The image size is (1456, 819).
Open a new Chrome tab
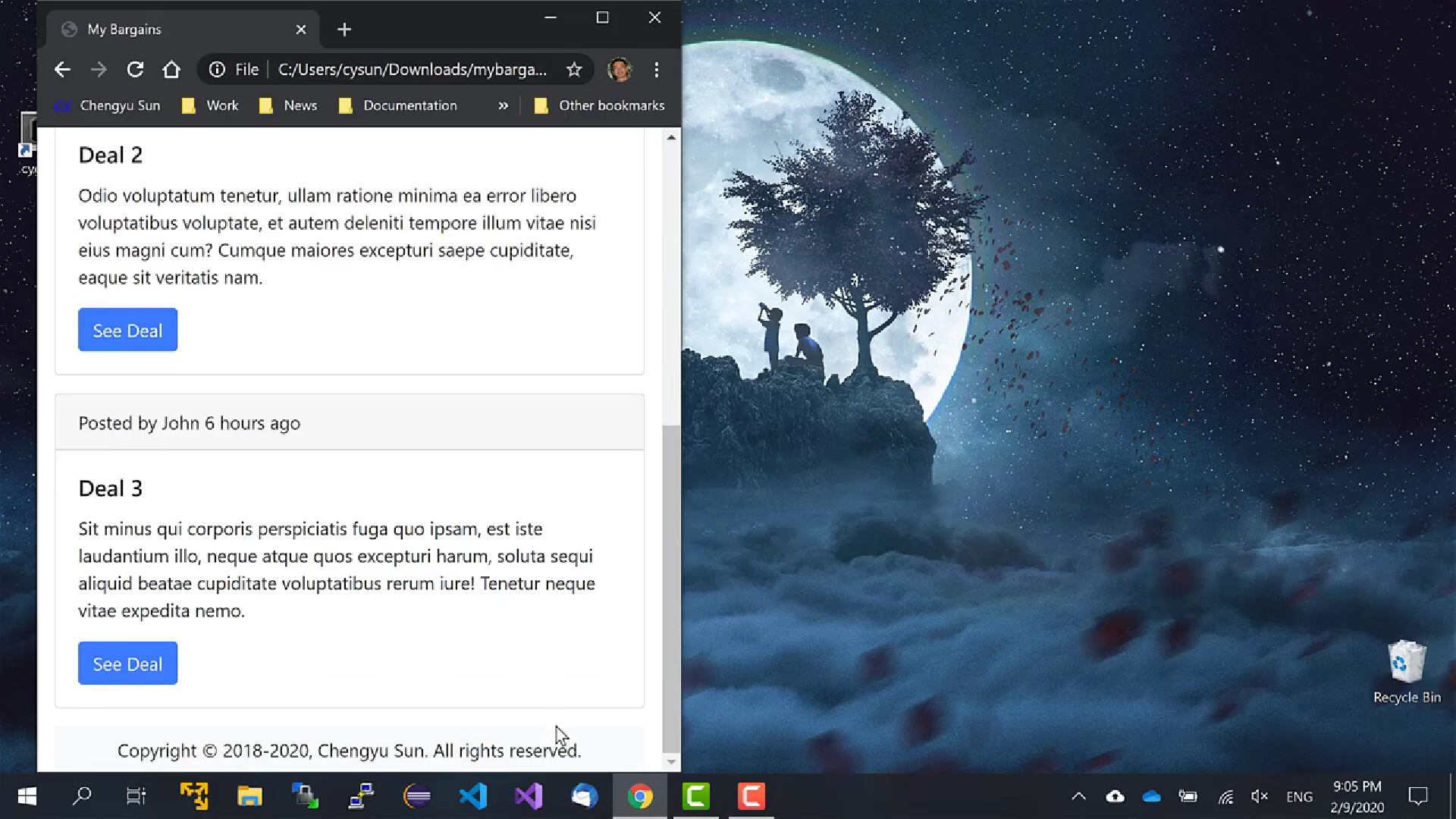[x=344, y=30]
